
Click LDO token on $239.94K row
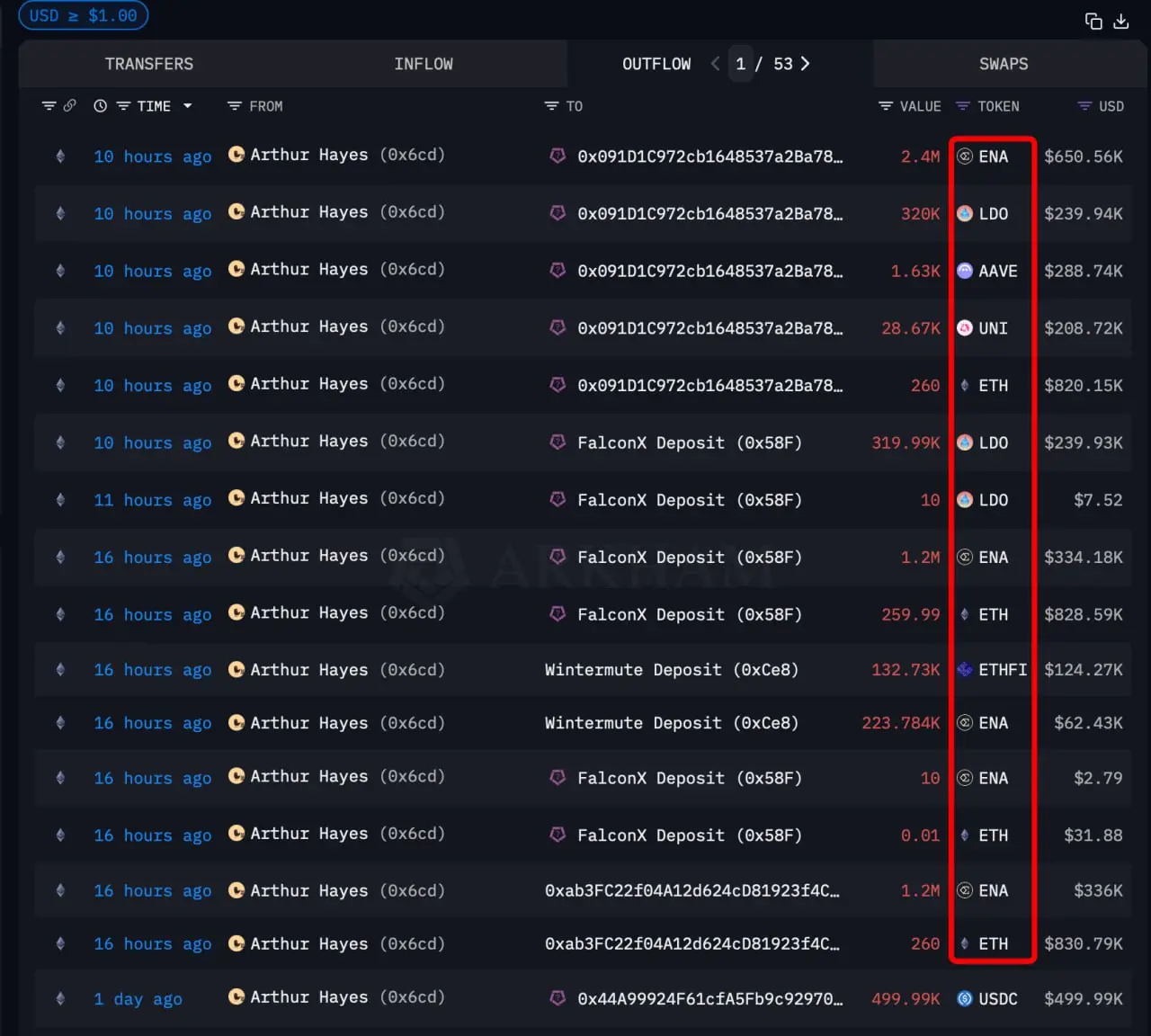point(983,214)
